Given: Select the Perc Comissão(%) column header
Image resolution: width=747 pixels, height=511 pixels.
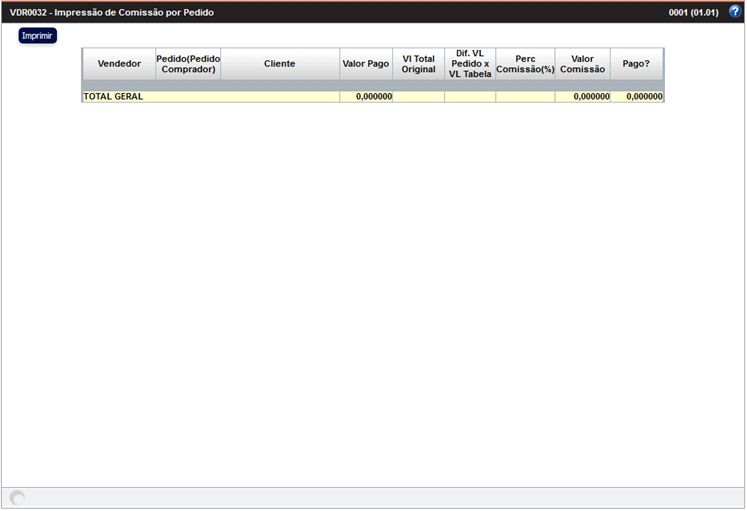Looking at the screenshot, I should click(525, 64).
